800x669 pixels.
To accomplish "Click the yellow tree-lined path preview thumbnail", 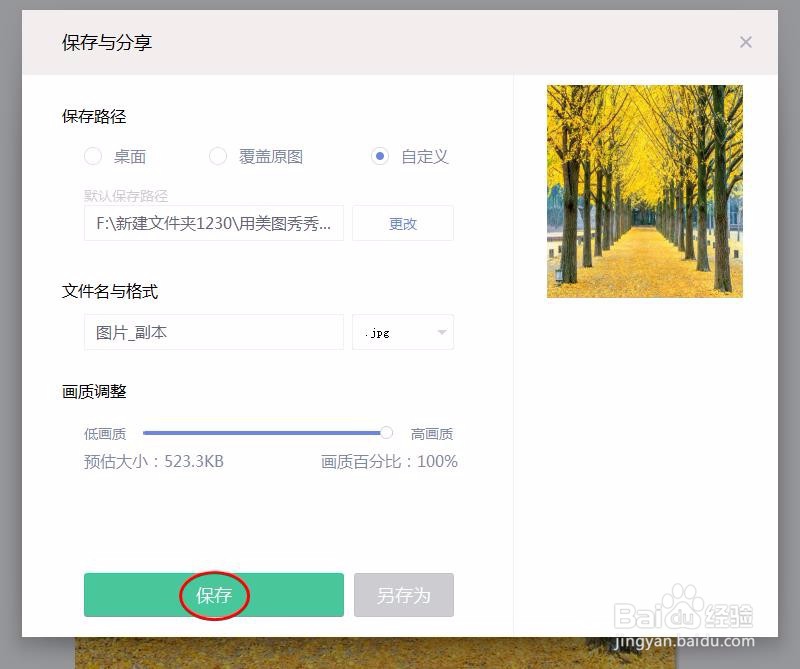I will (x=645, y=191).
